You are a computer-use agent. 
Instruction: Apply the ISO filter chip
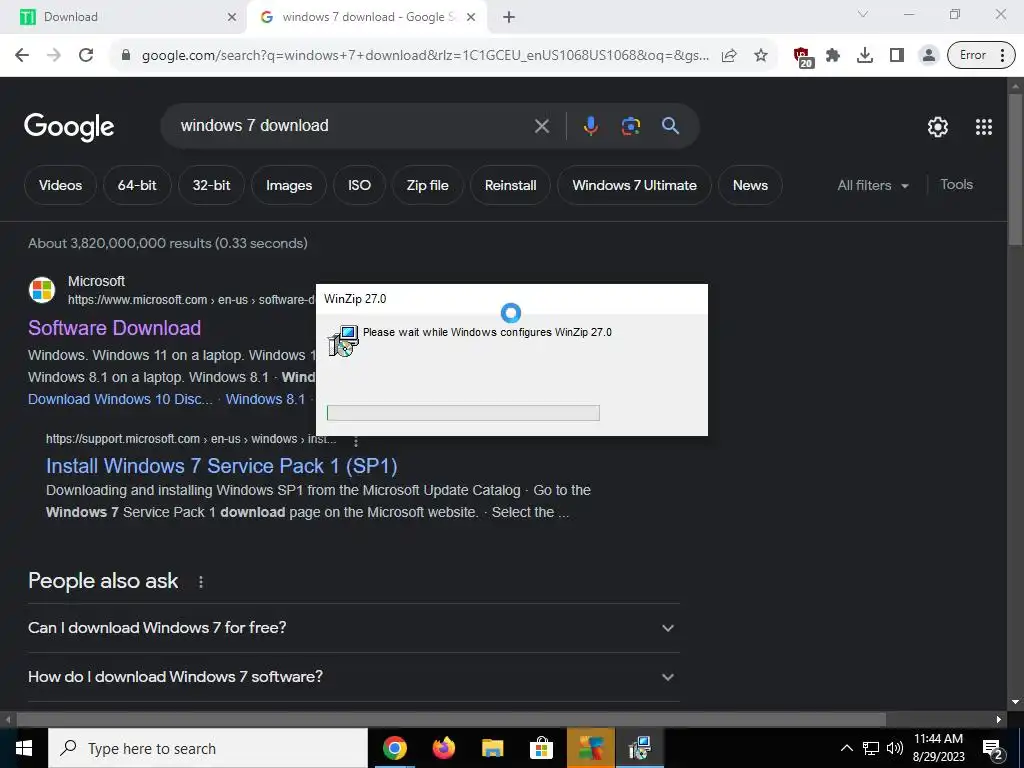(x=359, y=185)
